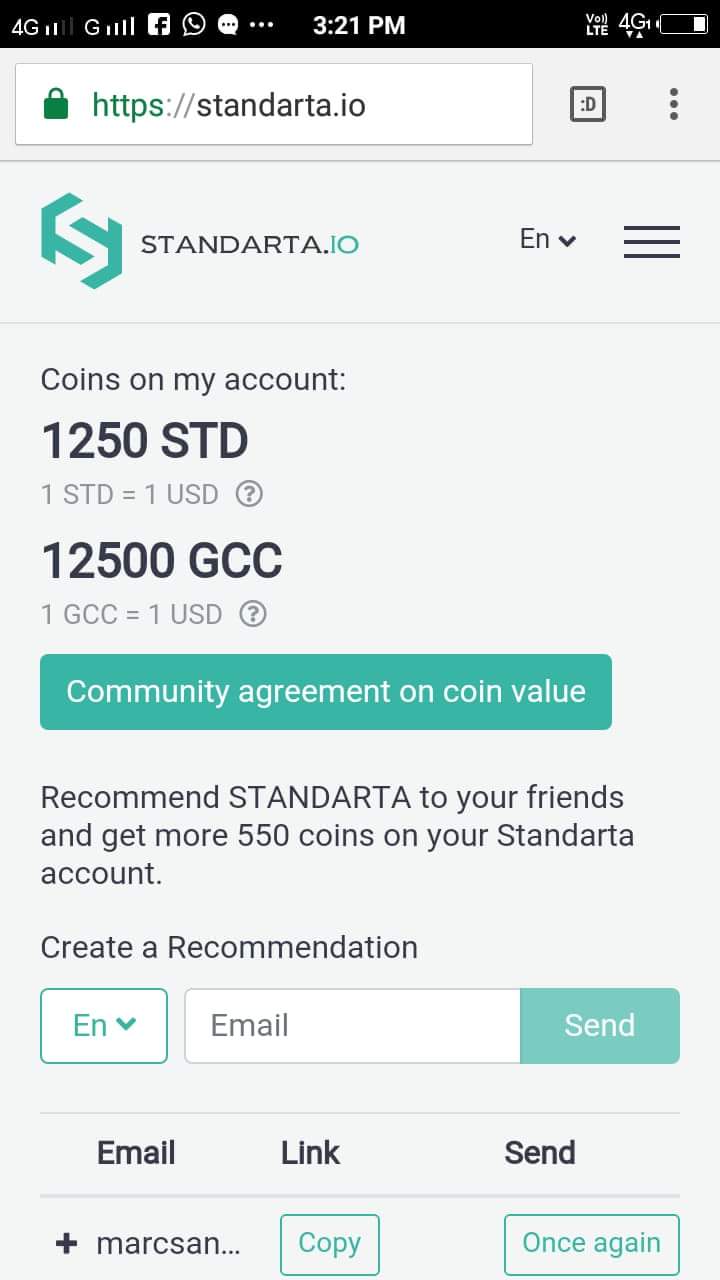Show help for GCC exchange rate
This screenshot has width=720, height=1280.
[253, 613]
